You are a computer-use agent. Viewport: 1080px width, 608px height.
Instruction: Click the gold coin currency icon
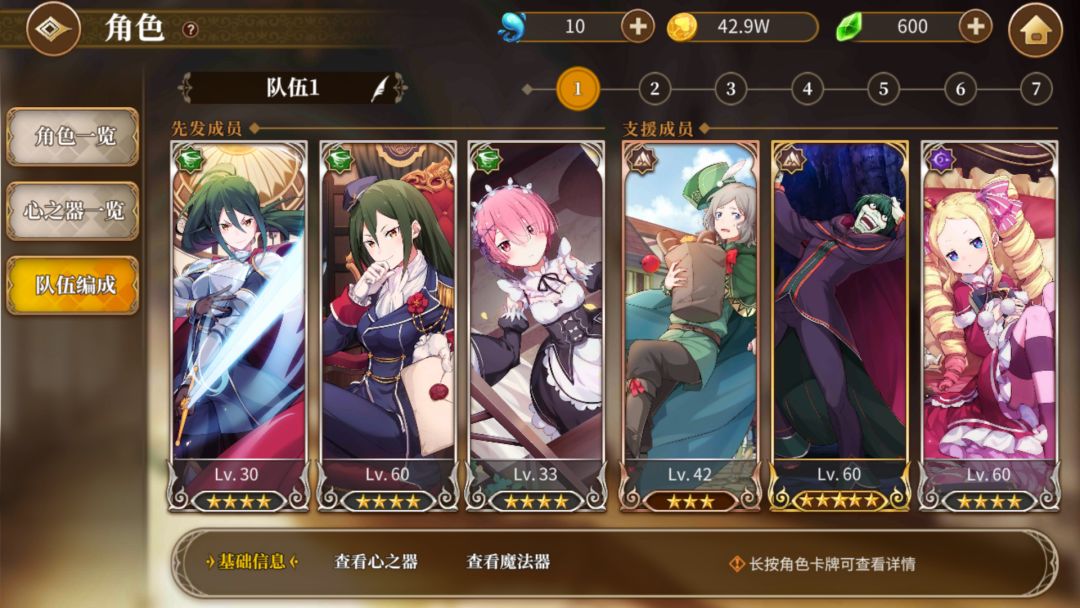(x=682, y=28)
